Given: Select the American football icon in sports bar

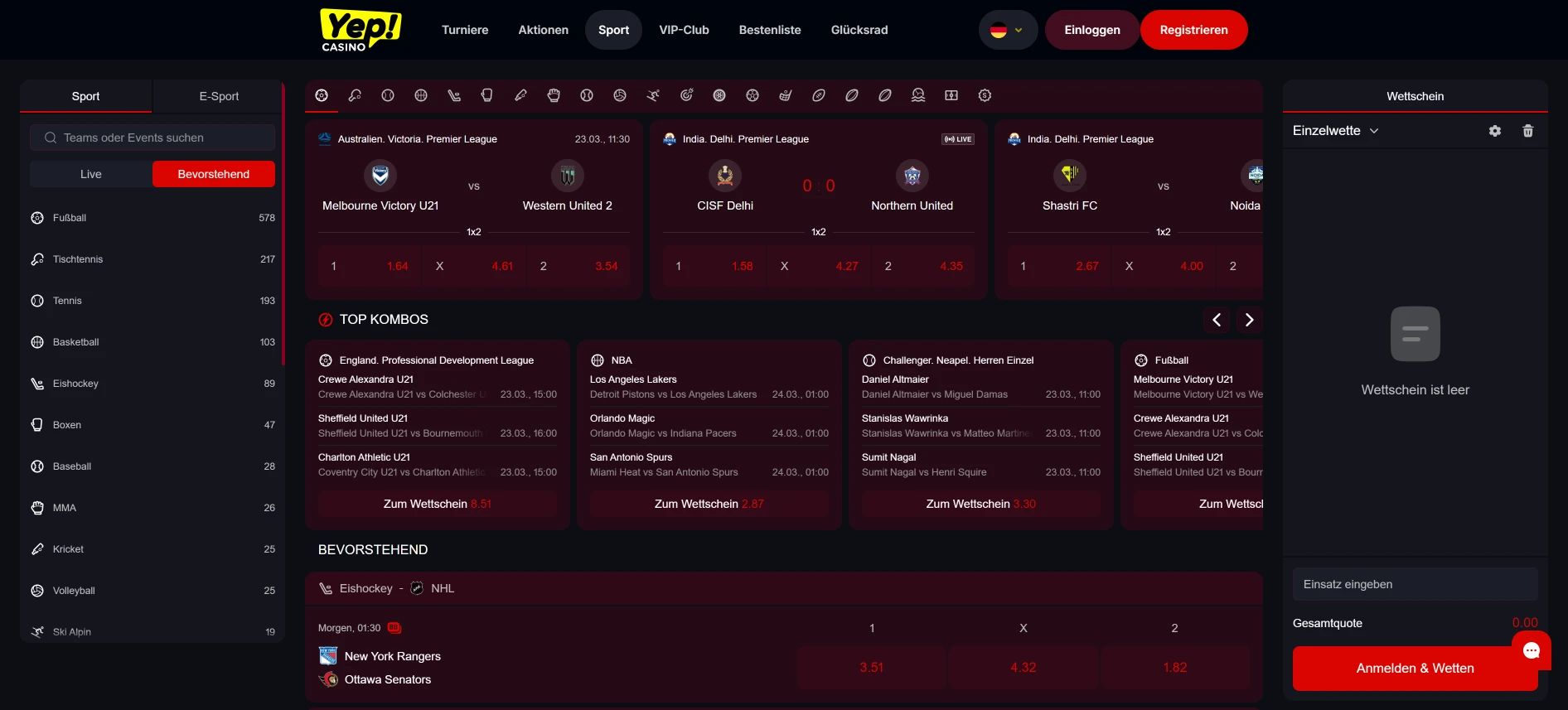Looking at the screenshot, I should coord(819,95).
